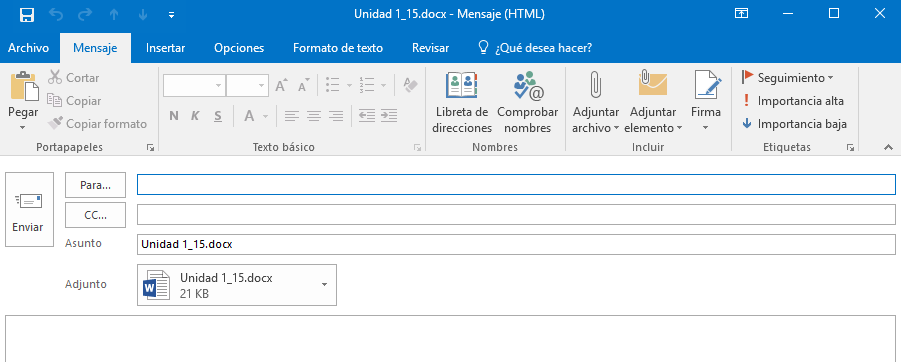Click Adjuntar elemento envelope
Screen dimensions: 901x362
tap(653, 103)
